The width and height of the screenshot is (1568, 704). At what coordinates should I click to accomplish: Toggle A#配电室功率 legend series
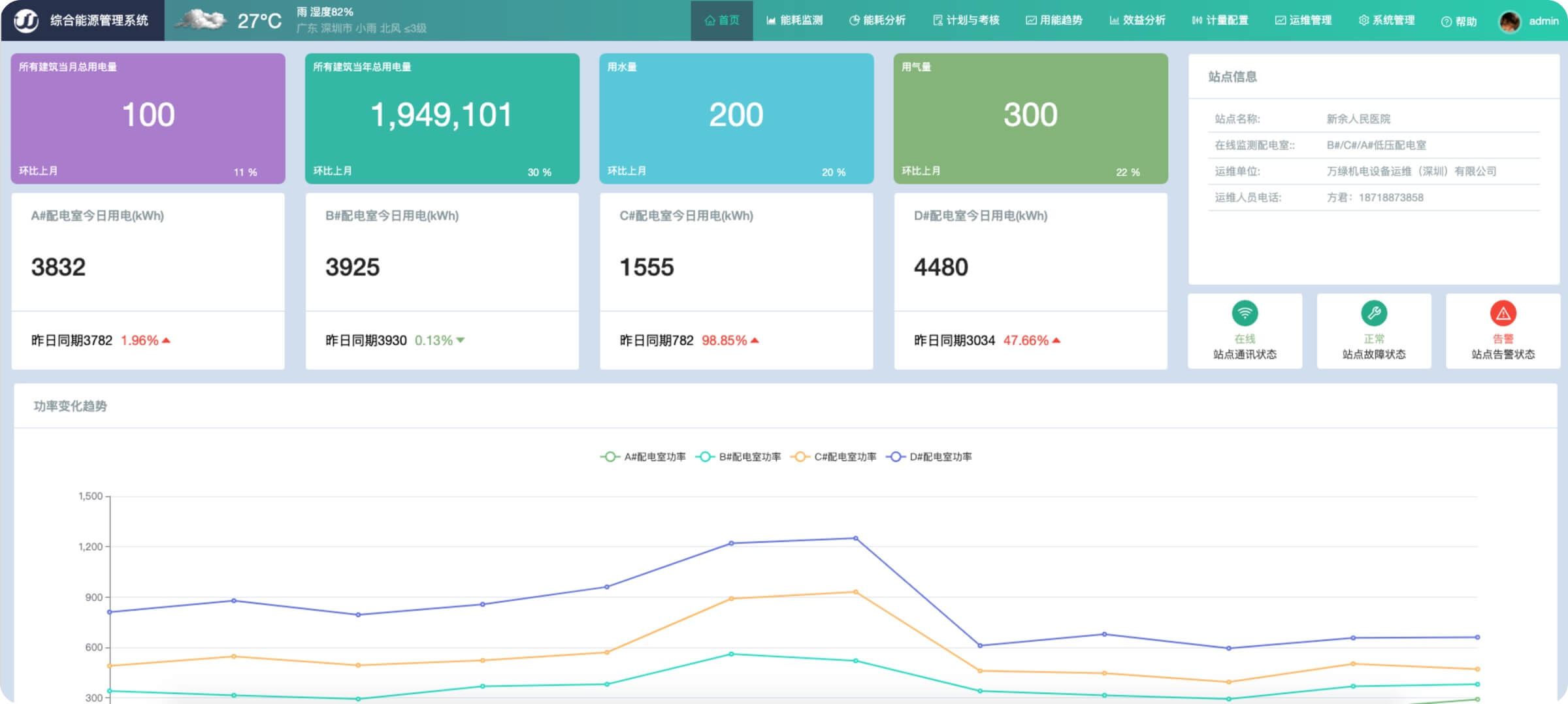tap(644, 457)
